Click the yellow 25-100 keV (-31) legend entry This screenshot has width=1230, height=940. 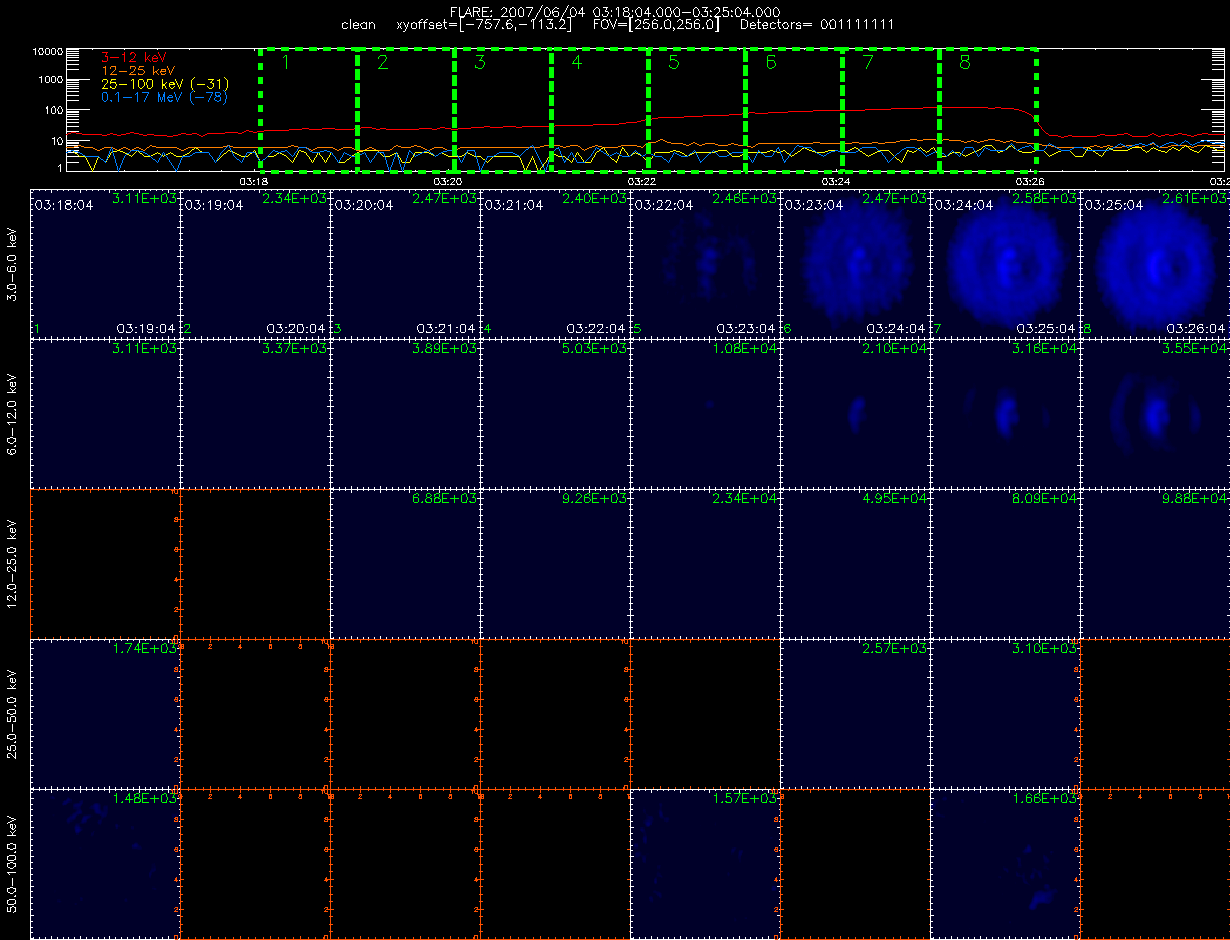point(164,84)
